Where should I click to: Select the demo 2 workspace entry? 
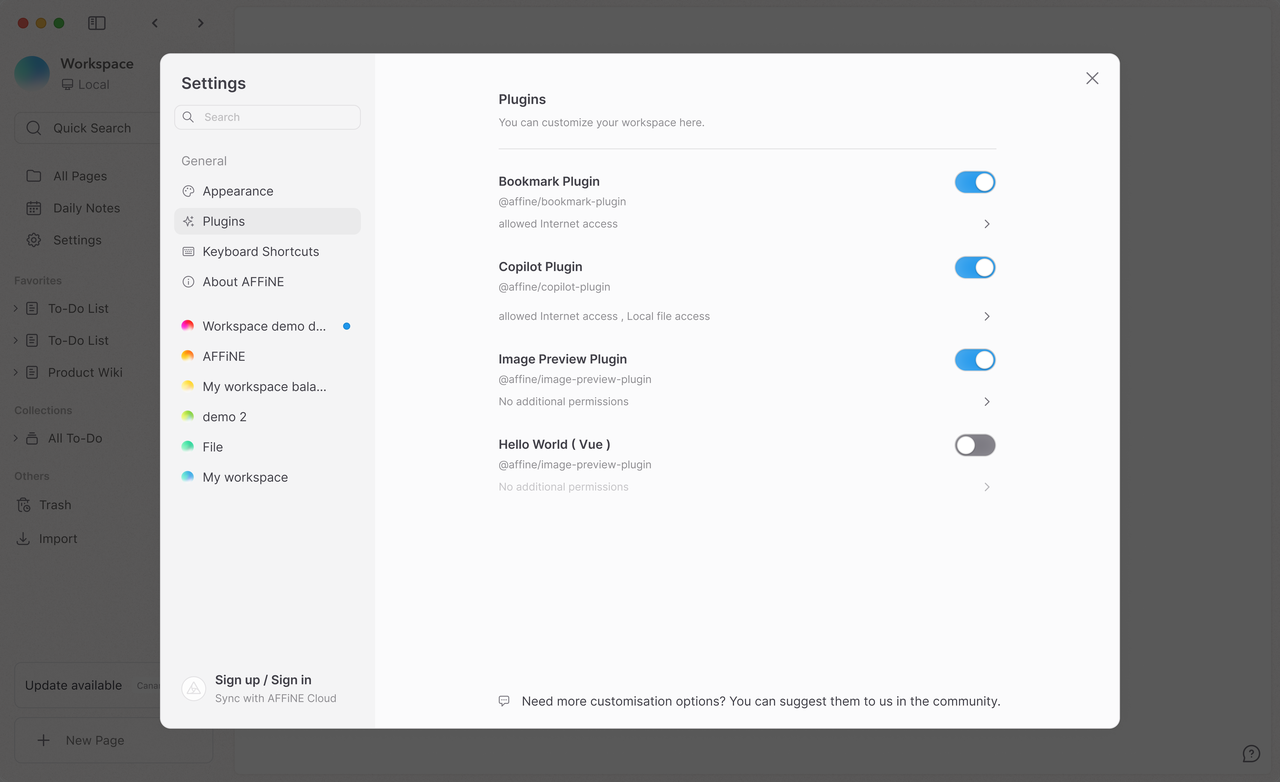[x=267, y=417]
